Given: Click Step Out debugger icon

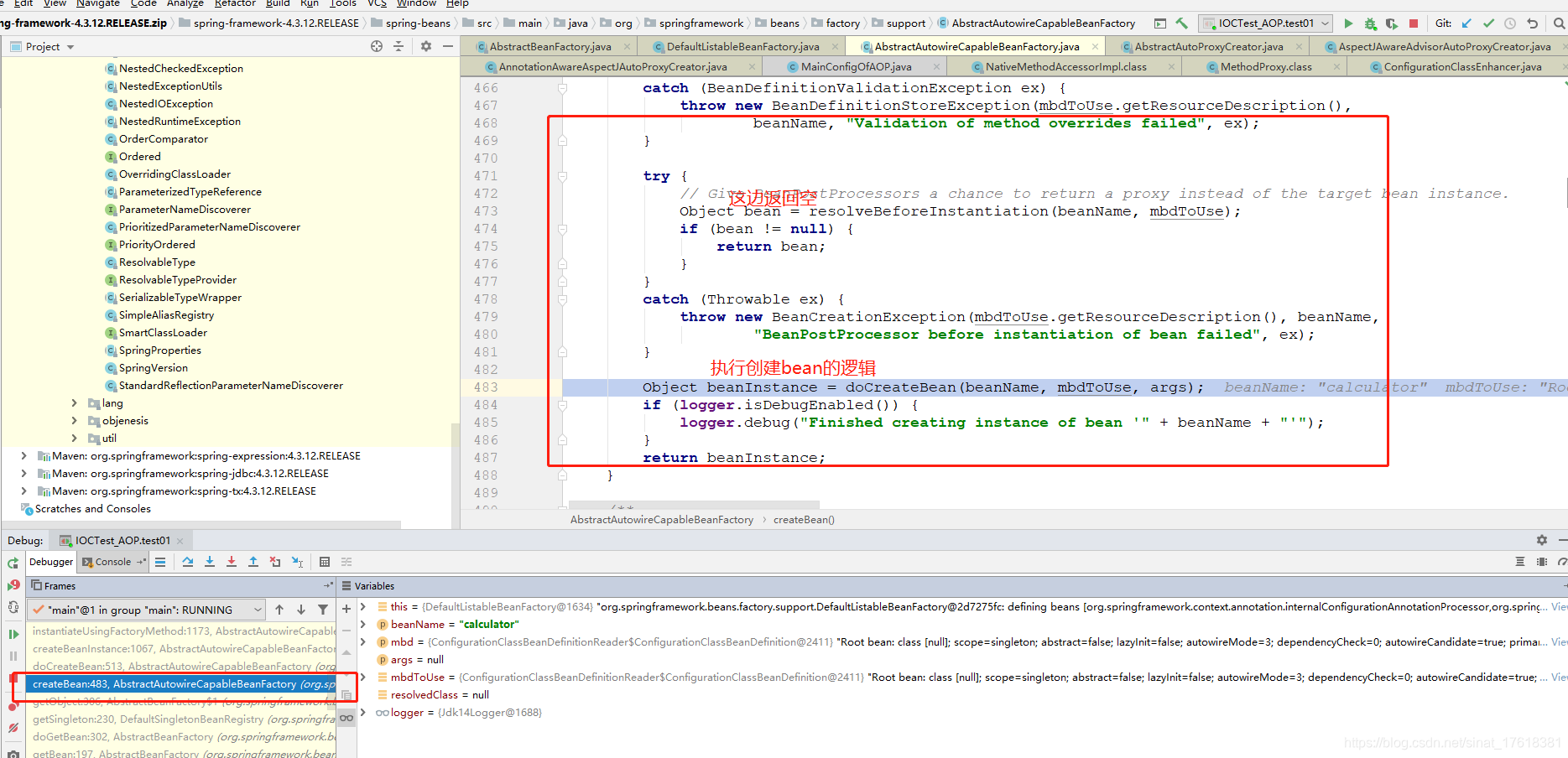Looking at the screenshot, I should tap(253, 562).
